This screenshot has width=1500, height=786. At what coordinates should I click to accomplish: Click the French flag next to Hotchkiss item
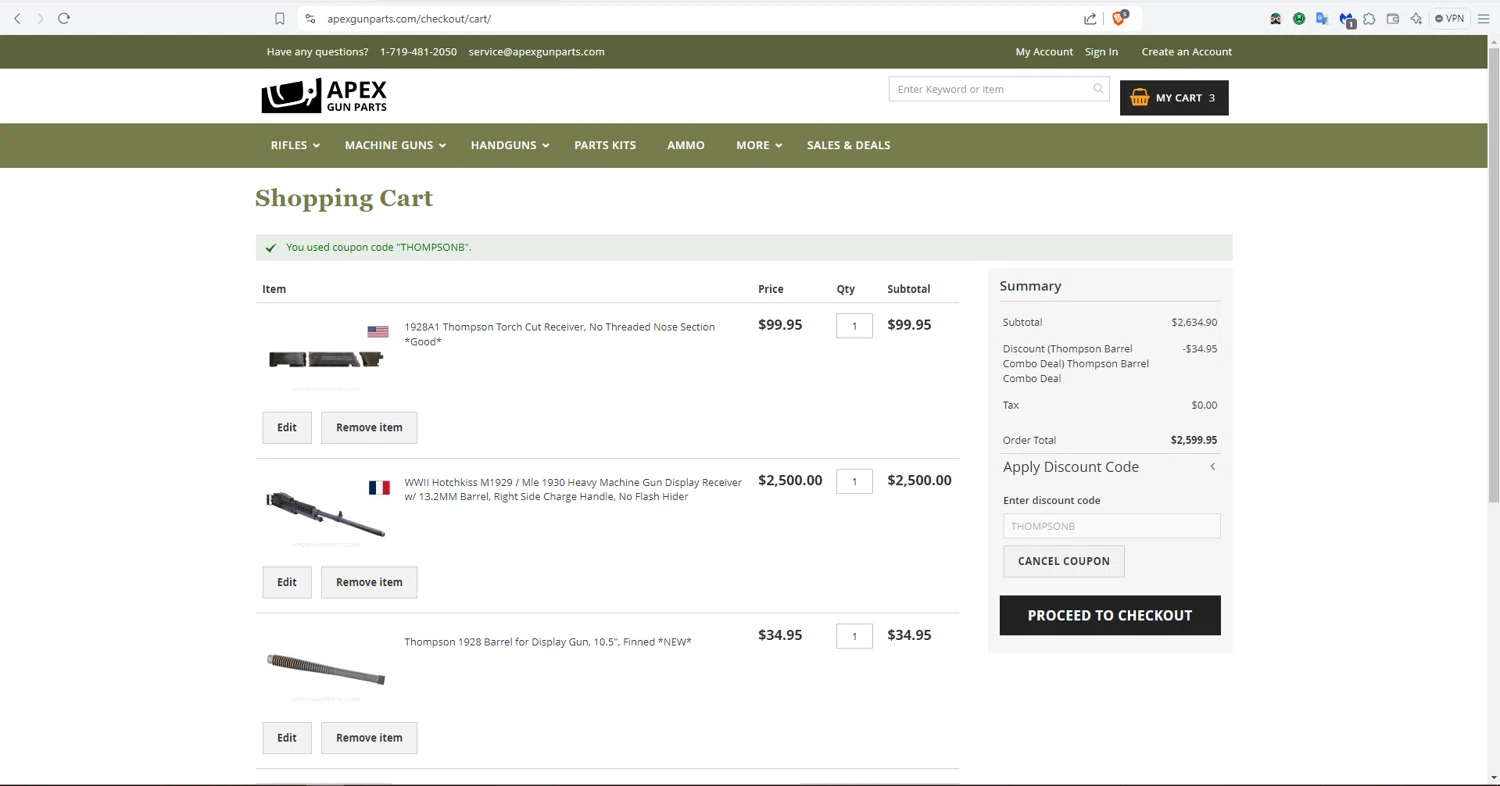(379, 488)
